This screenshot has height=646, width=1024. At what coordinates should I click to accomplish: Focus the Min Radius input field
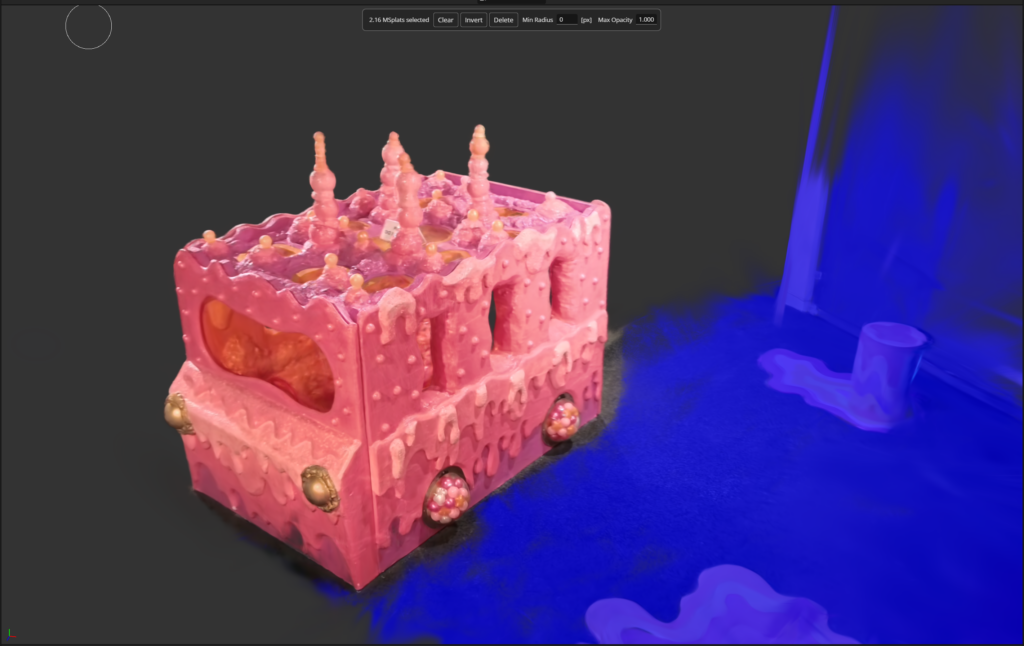(567, 20)
